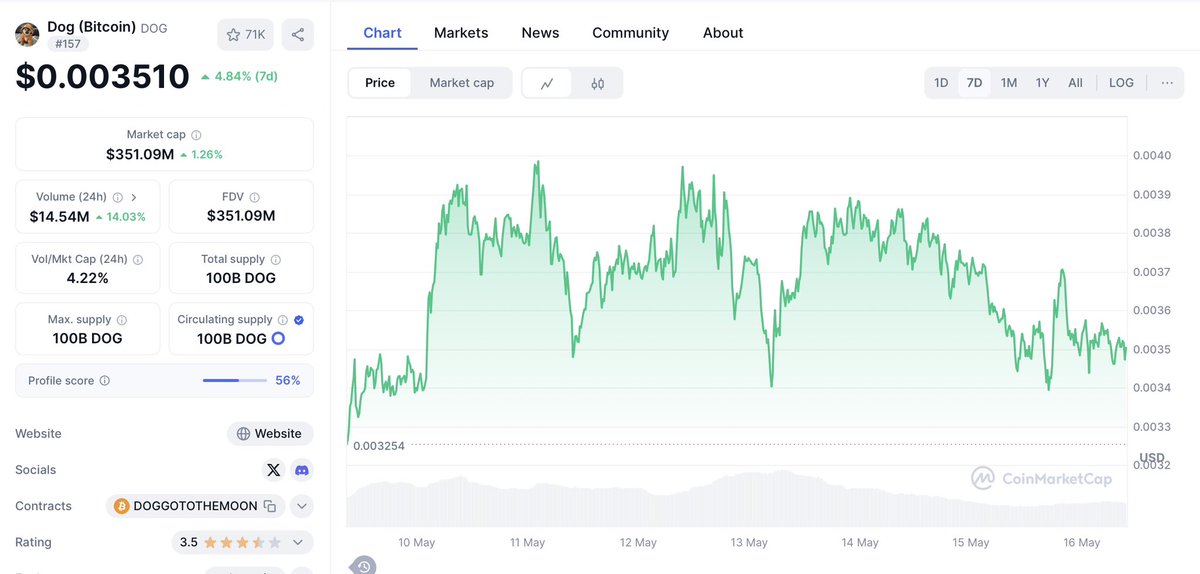Show Total supply info icon
The height and width of the screenshot is (574, 1200).
pos(275,259)
